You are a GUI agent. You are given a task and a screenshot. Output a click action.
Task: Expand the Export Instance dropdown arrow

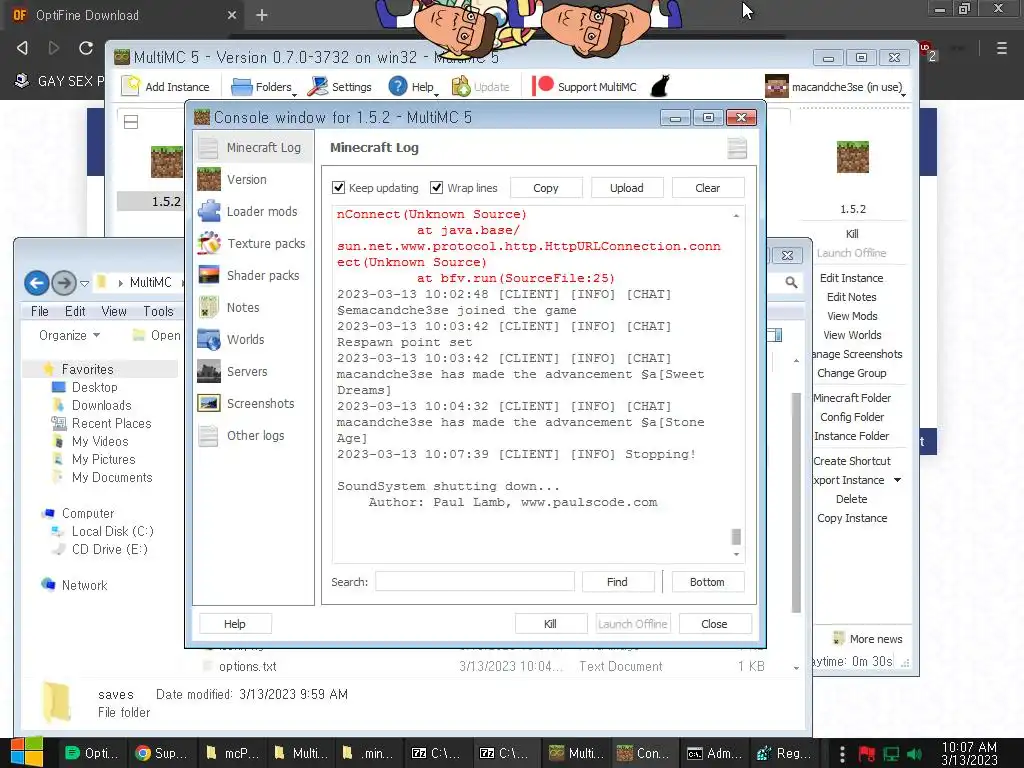click(x=897, y=480)
